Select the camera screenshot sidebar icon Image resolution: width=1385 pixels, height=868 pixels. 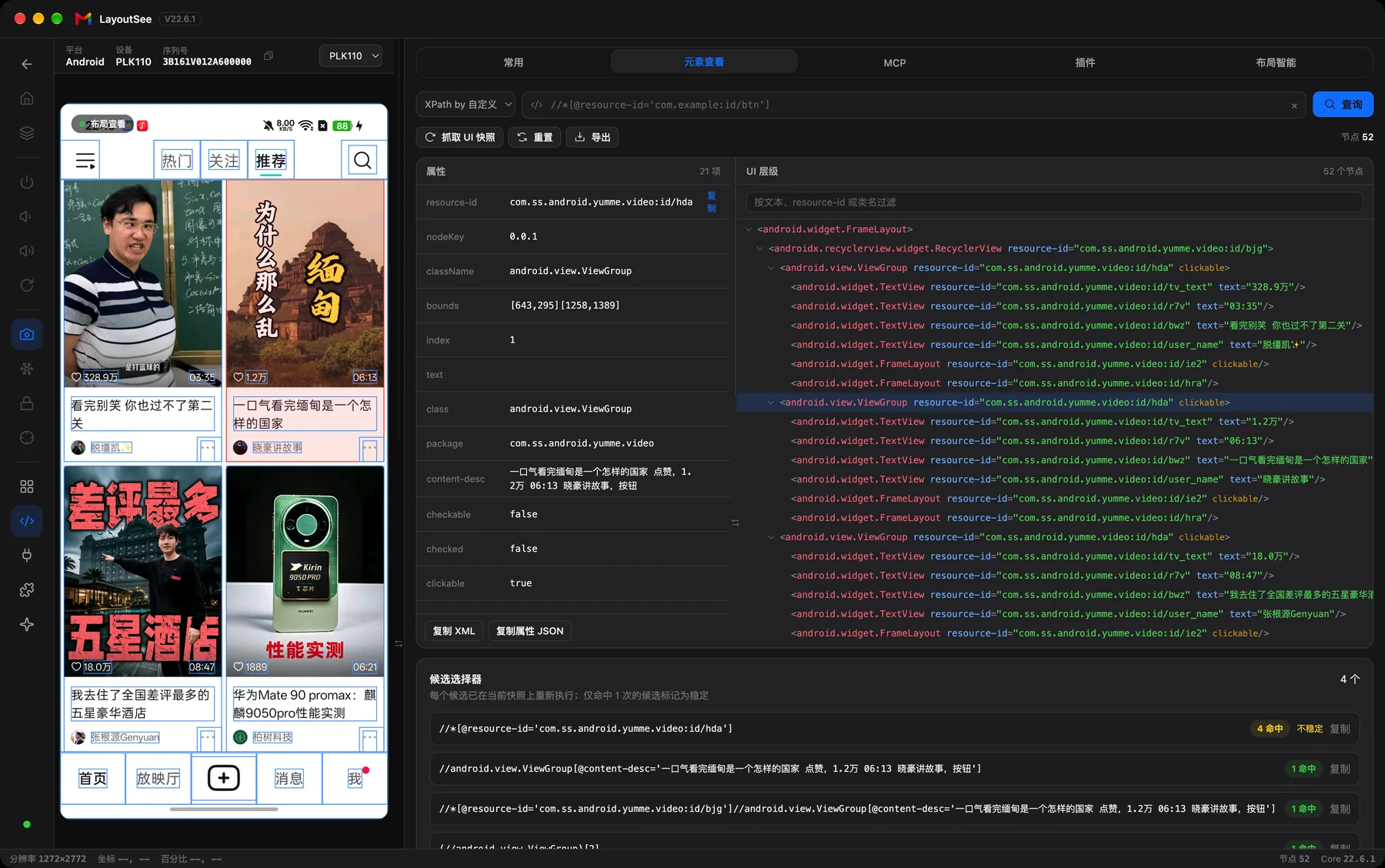(27, 334)
